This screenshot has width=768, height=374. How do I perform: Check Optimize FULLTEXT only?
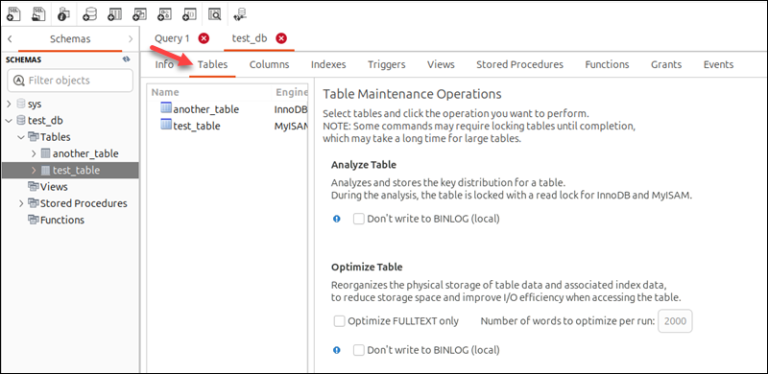pyautogui.click(x=339, y=321)
